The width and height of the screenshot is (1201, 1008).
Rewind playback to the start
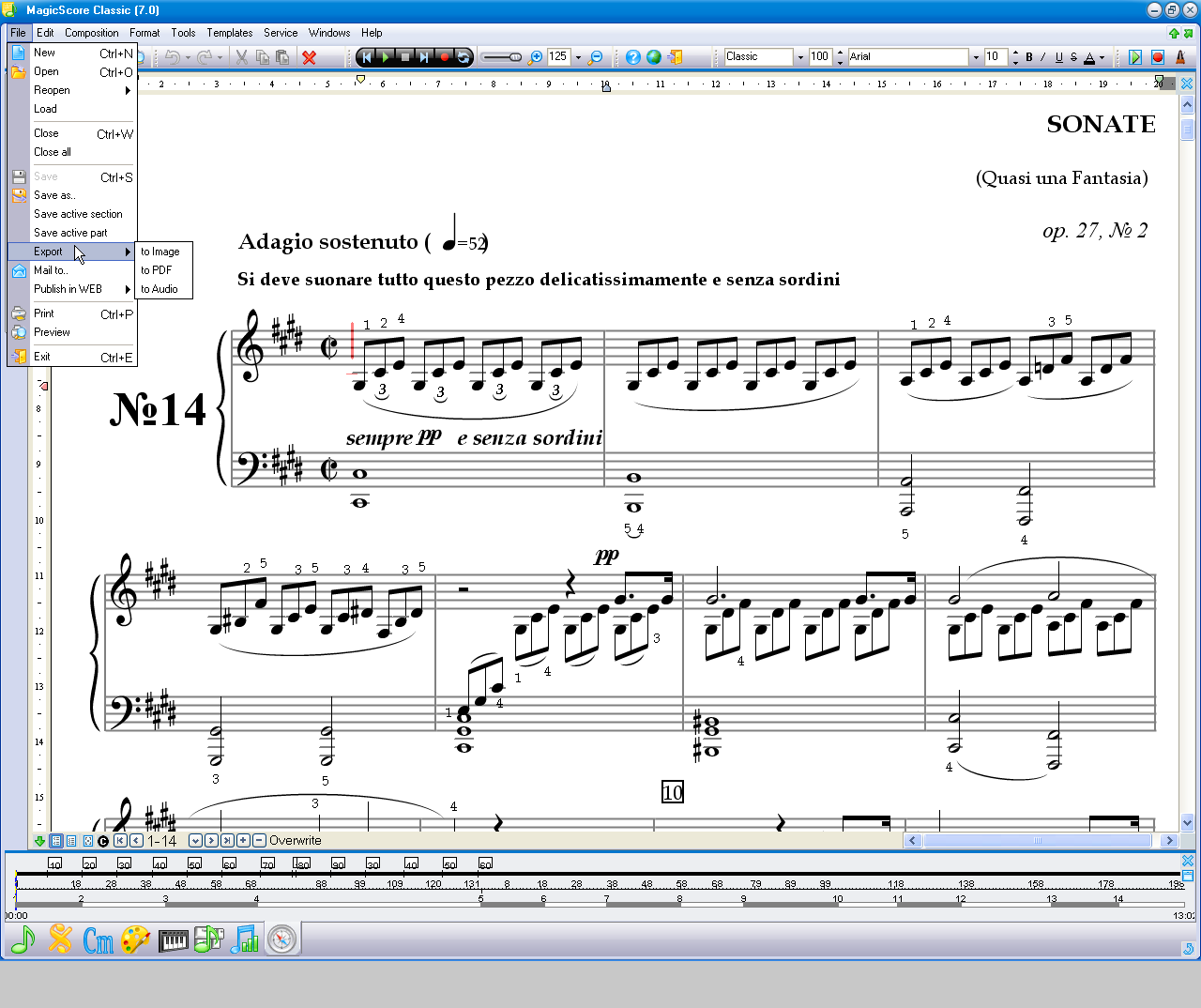(366, 57)
